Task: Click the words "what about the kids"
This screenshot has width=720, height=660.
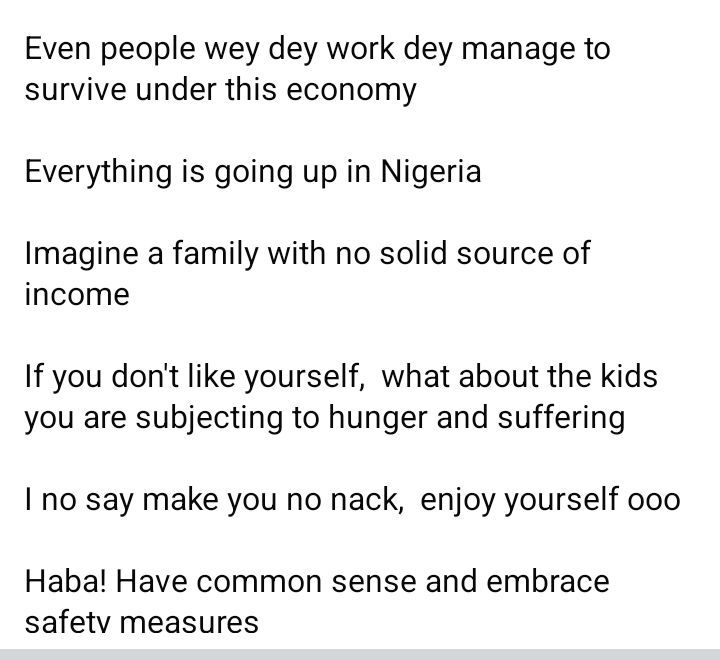Action: pos(521,377)
